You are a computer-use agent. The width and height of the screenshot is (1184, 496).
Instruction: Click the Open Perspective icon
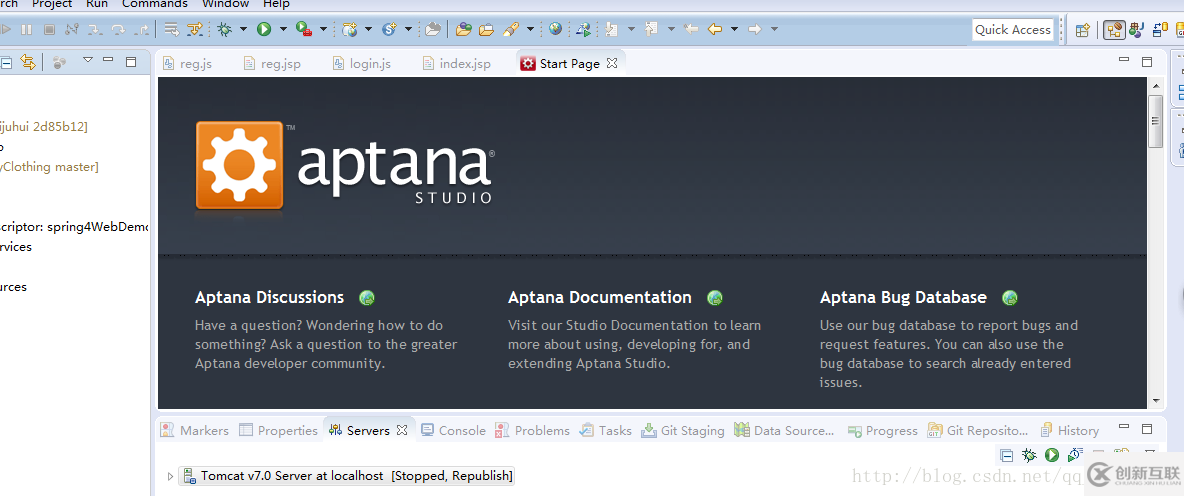click(x=1083, y=30)
